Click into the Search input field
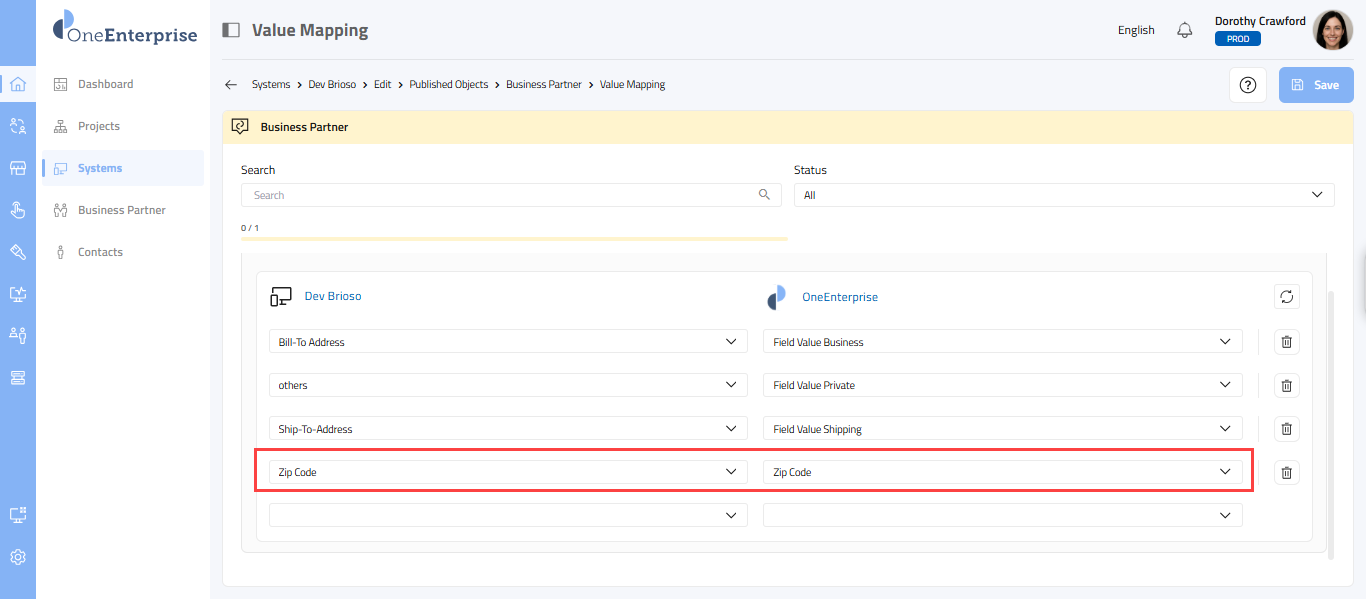Screen dimensions: 1366x599 pos(500,195)
